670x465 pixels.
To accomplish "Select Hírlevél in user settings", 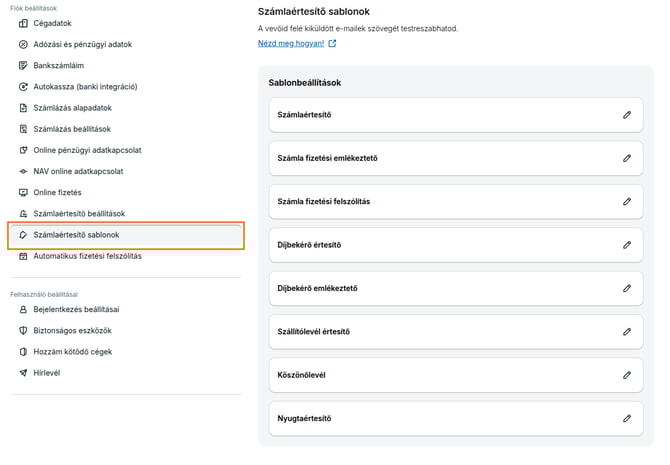I will [x=48, y=373].
